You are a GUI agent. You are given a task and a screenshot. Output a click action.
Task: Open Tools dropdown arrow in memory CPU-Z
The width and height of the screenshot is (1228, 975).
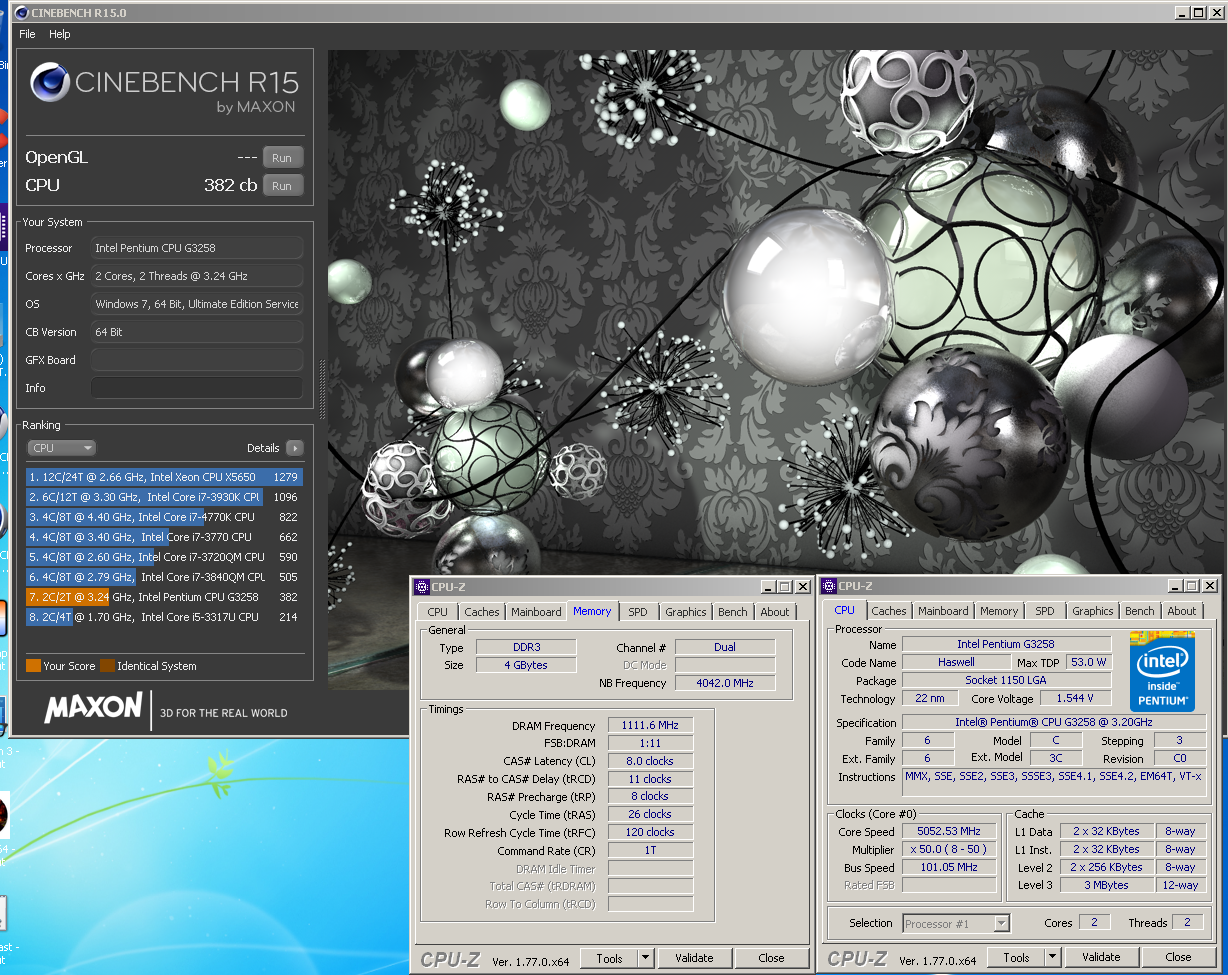point(645,958)
